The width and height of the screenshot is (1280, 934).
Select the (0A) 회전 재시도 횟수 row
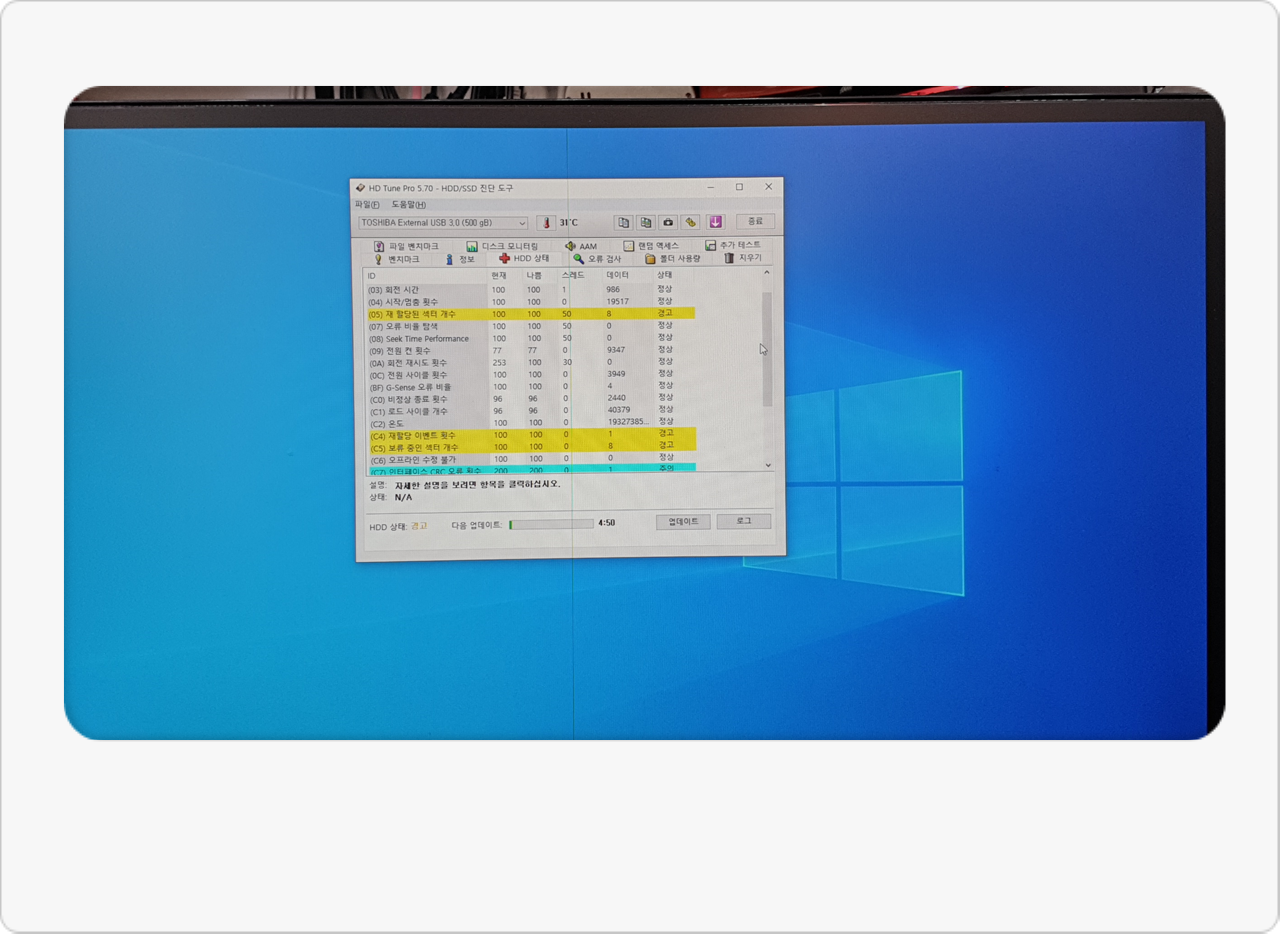[530, 362]
